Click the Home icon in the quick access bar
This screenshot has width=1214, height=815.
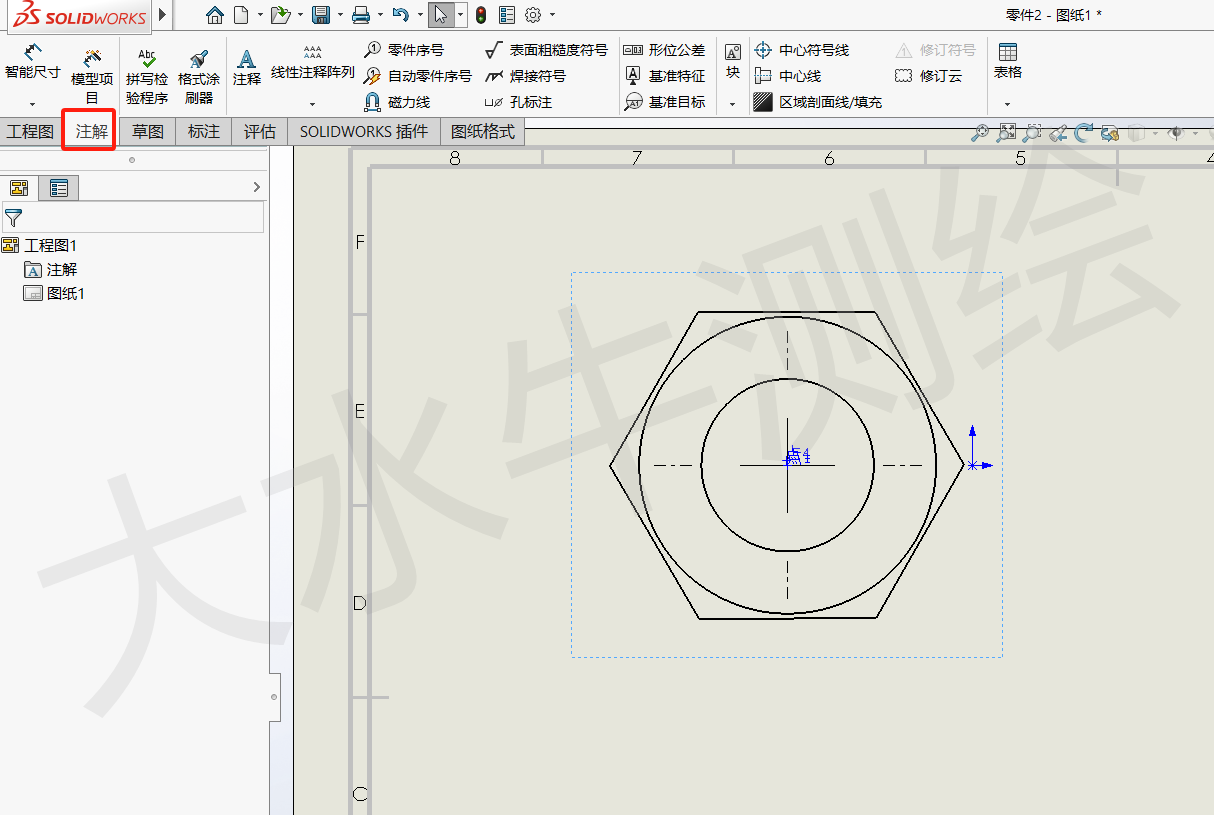[215, 15]
